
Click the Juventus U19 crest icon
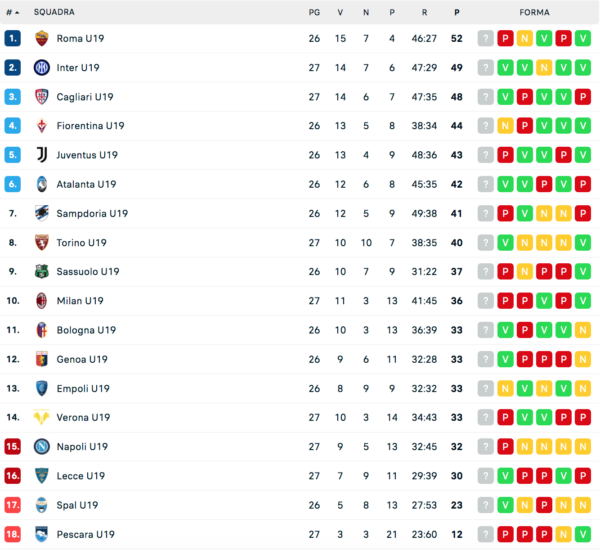42,155
